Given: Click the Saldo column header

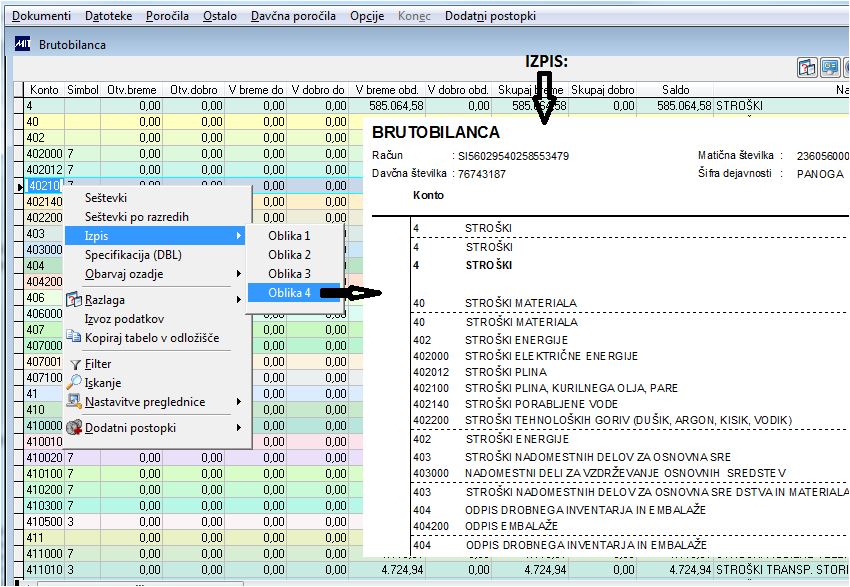Looking at the screenshot, I should pyautogui.click(x=675, y=90).
